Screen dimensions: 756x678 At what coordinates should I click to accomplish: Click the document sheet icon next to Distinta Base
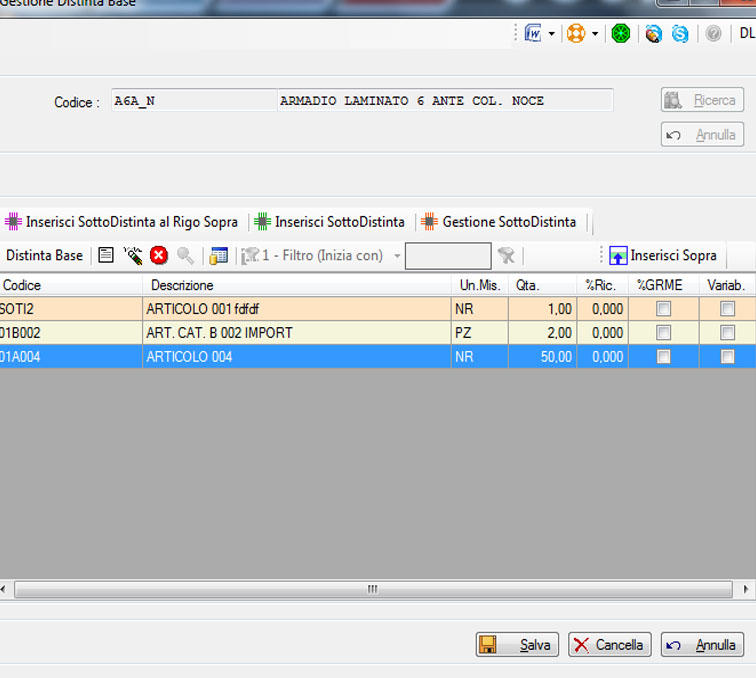[x=106, y=255]
